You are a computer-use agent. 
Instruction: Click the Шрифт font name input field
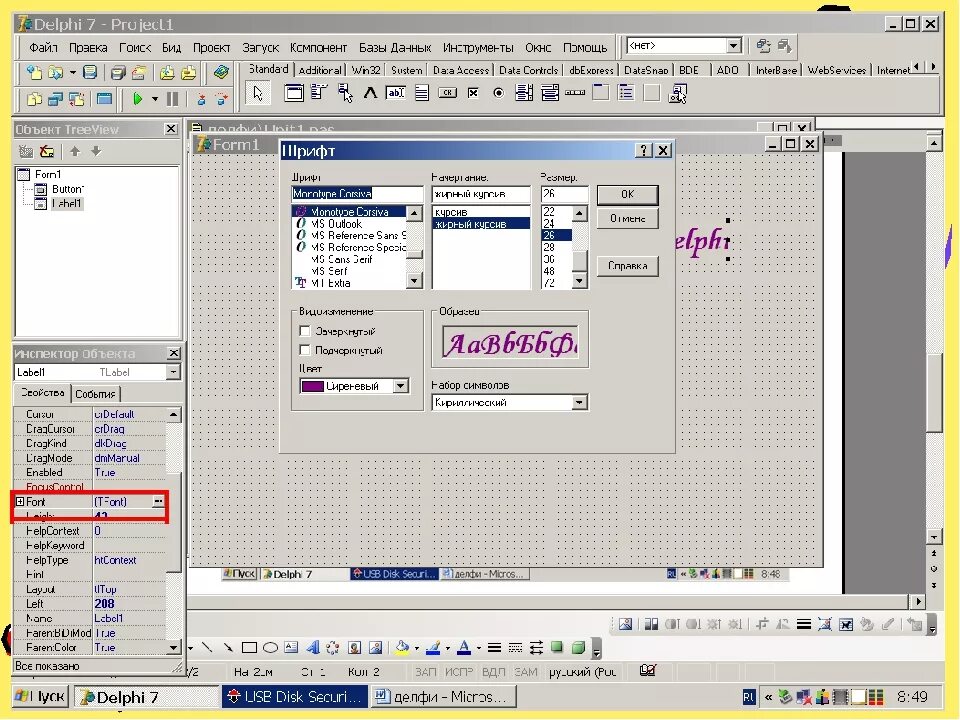click(x=357, y=194)
